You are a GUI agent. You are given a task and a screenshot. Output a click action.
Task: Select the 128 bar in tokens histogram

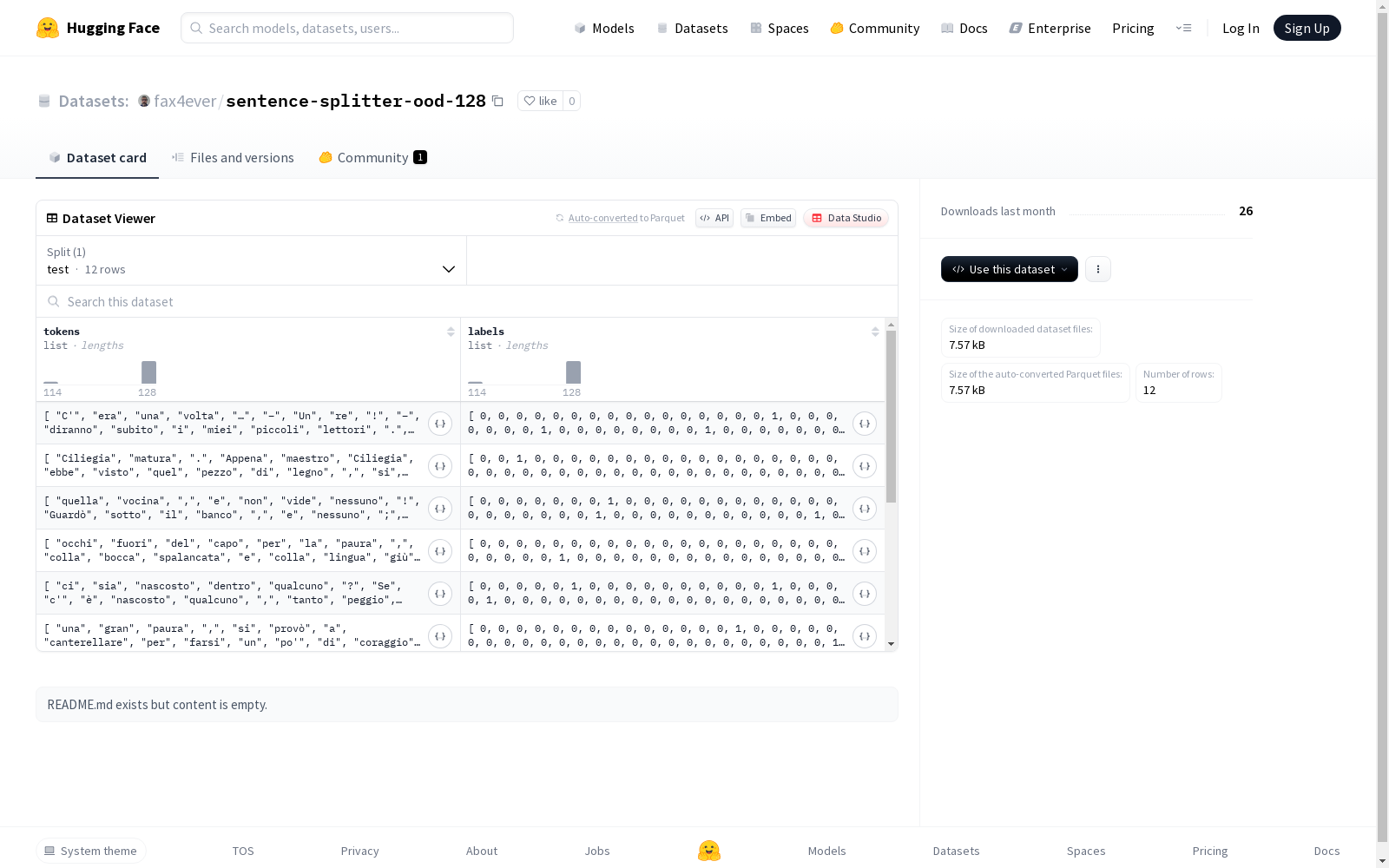coord(148,372)
